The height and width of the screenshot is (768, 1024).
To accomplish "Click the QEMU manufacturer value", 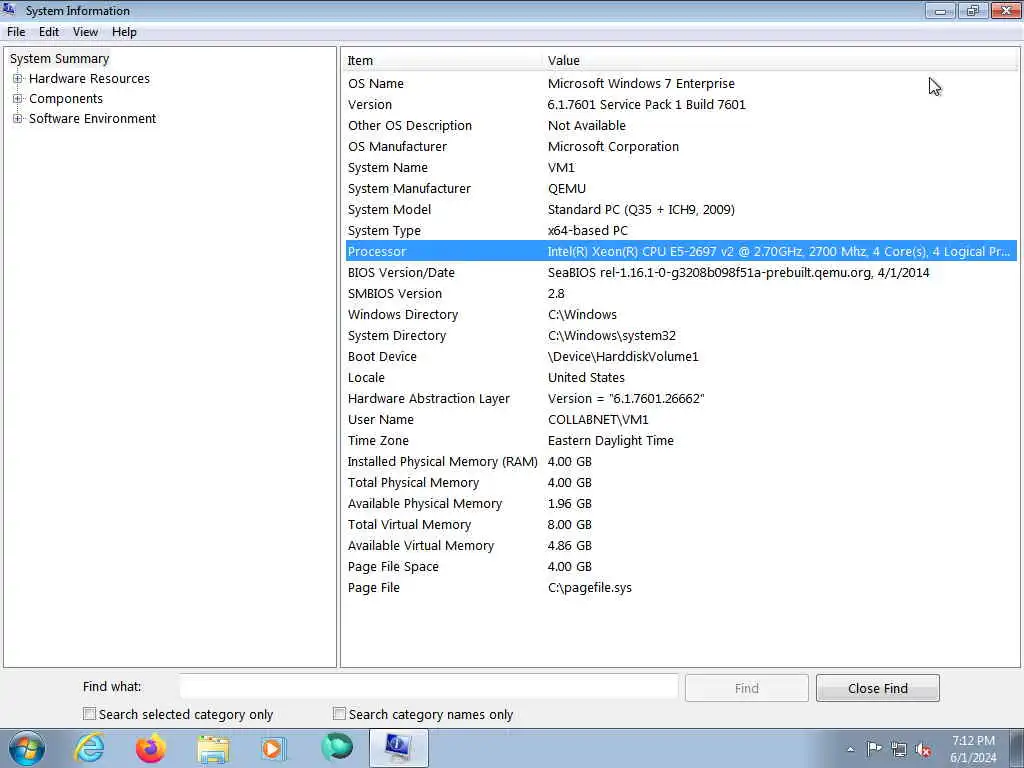I will 567,188.
